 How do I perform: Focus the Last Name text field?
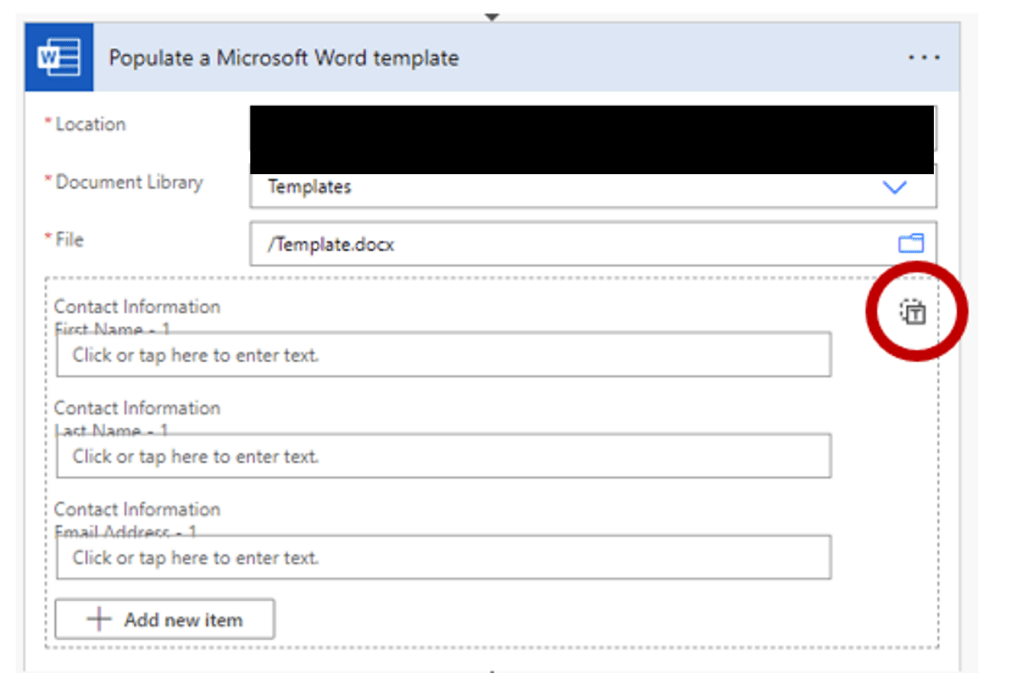point(443,456)
